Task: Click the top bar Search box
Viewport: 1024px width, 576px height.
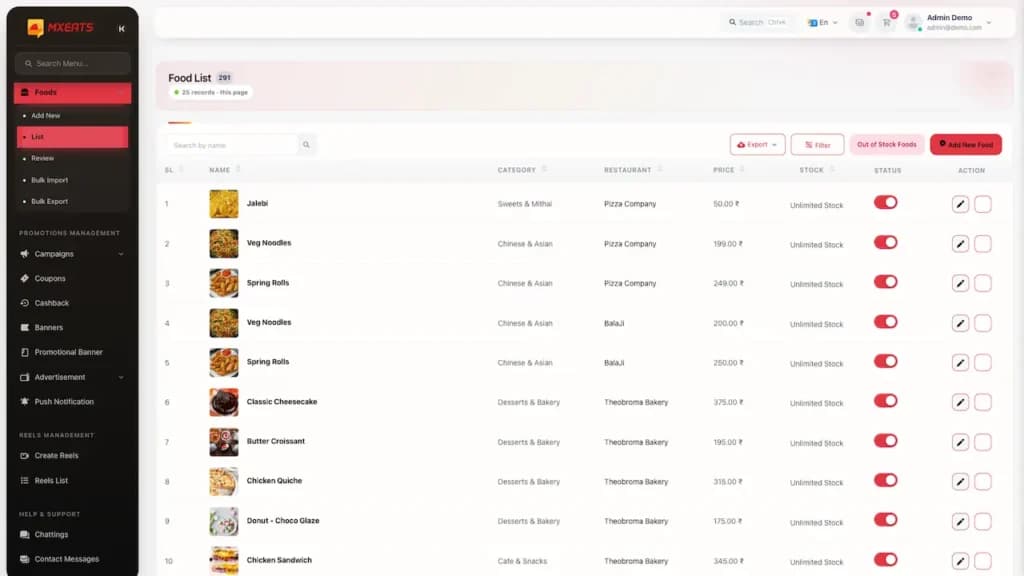Action: (x=760, y=22)
